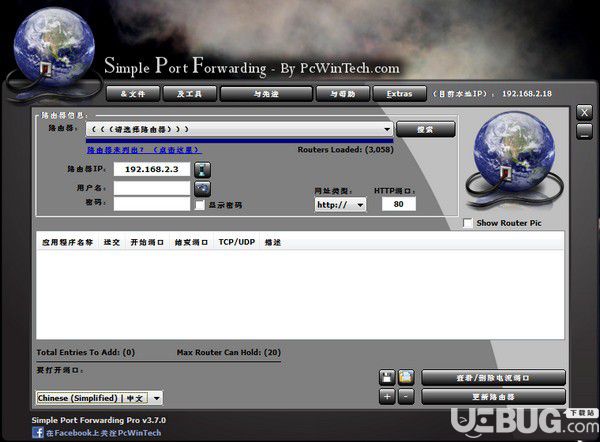Click the router not listed link

click(x=144, y=150)
